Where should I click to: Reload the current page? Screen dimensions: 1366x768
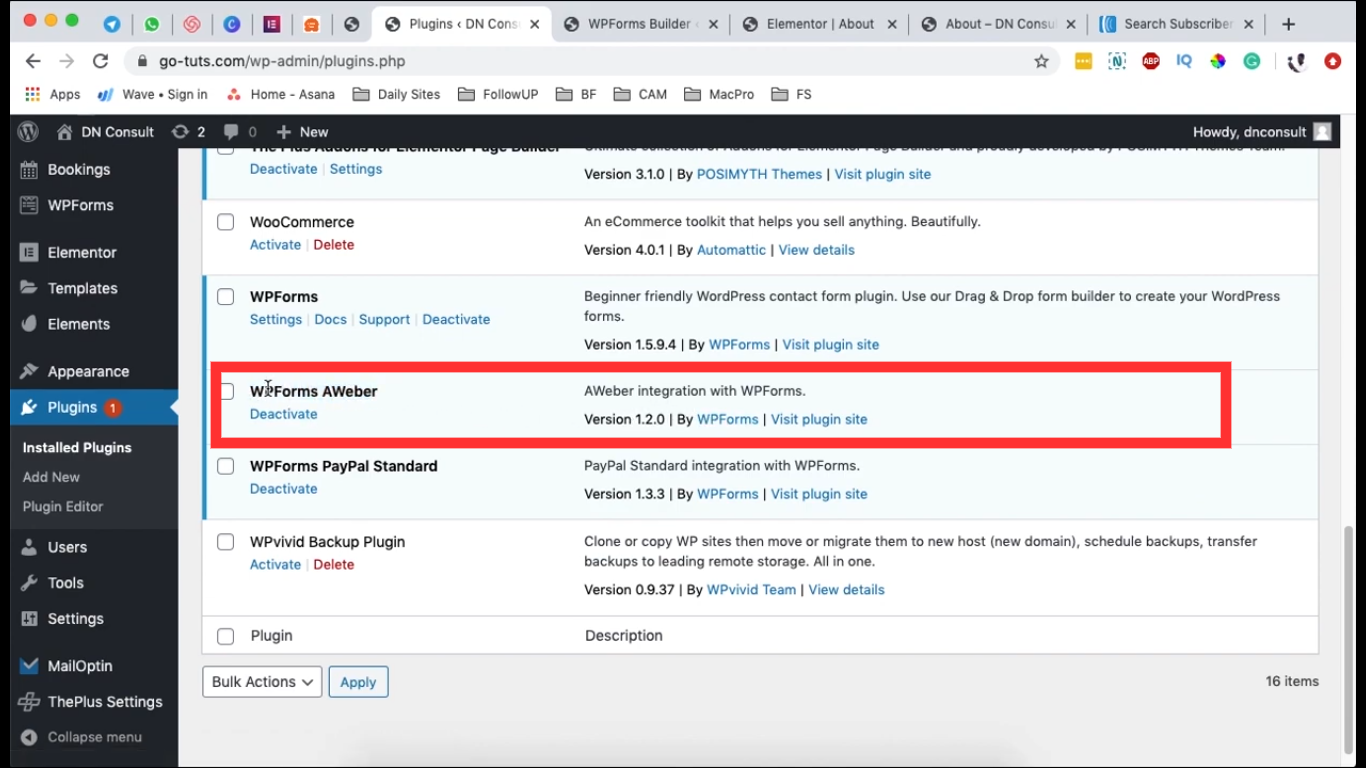pos(100,61)
